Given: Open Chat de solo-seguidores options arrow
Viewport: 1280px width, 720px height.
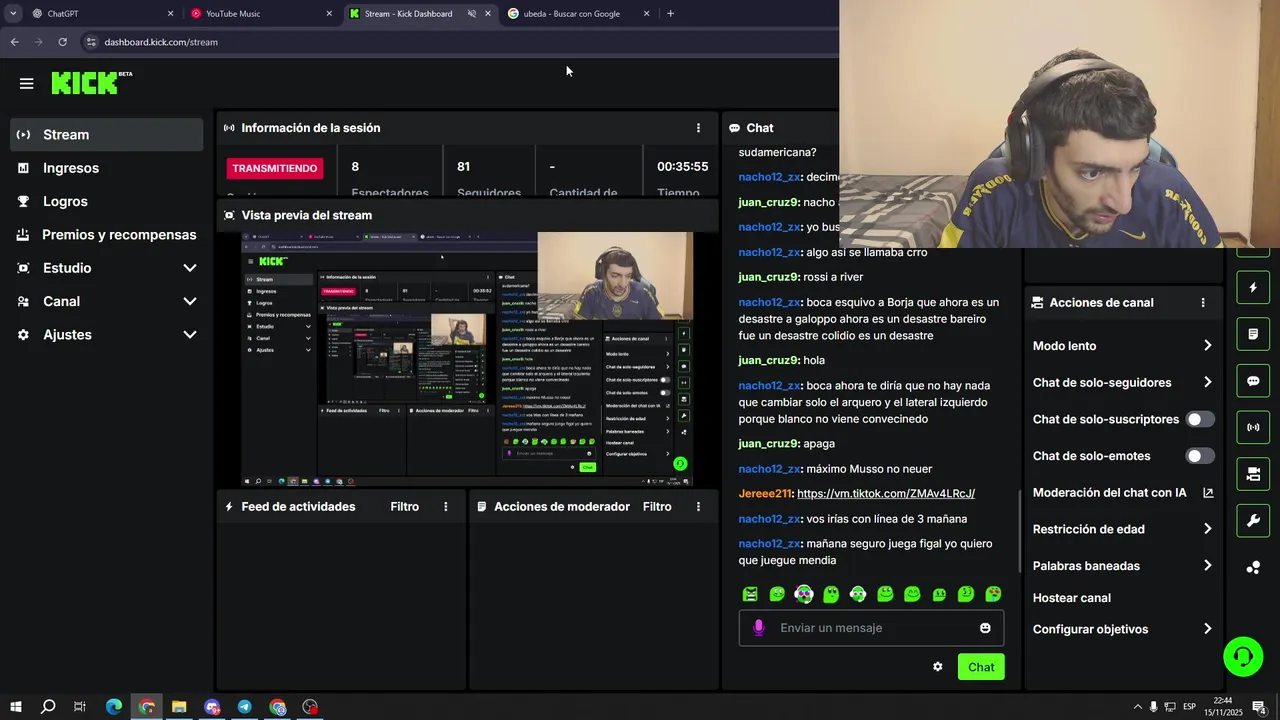Looking at the screenshot, I should [x=1207, y=382].
